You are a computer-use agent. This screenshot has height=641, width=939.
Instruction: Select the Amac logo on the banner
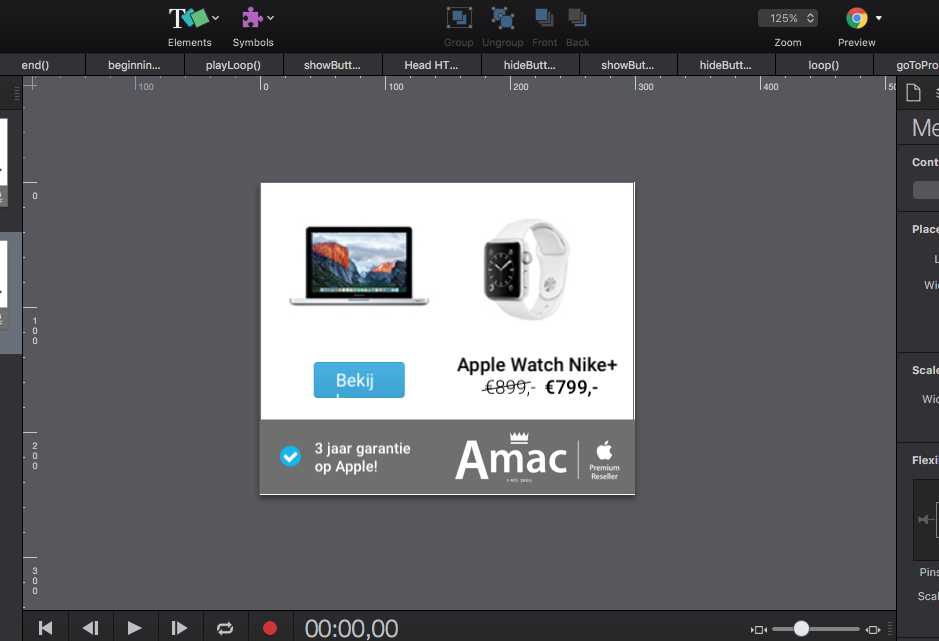511,457
